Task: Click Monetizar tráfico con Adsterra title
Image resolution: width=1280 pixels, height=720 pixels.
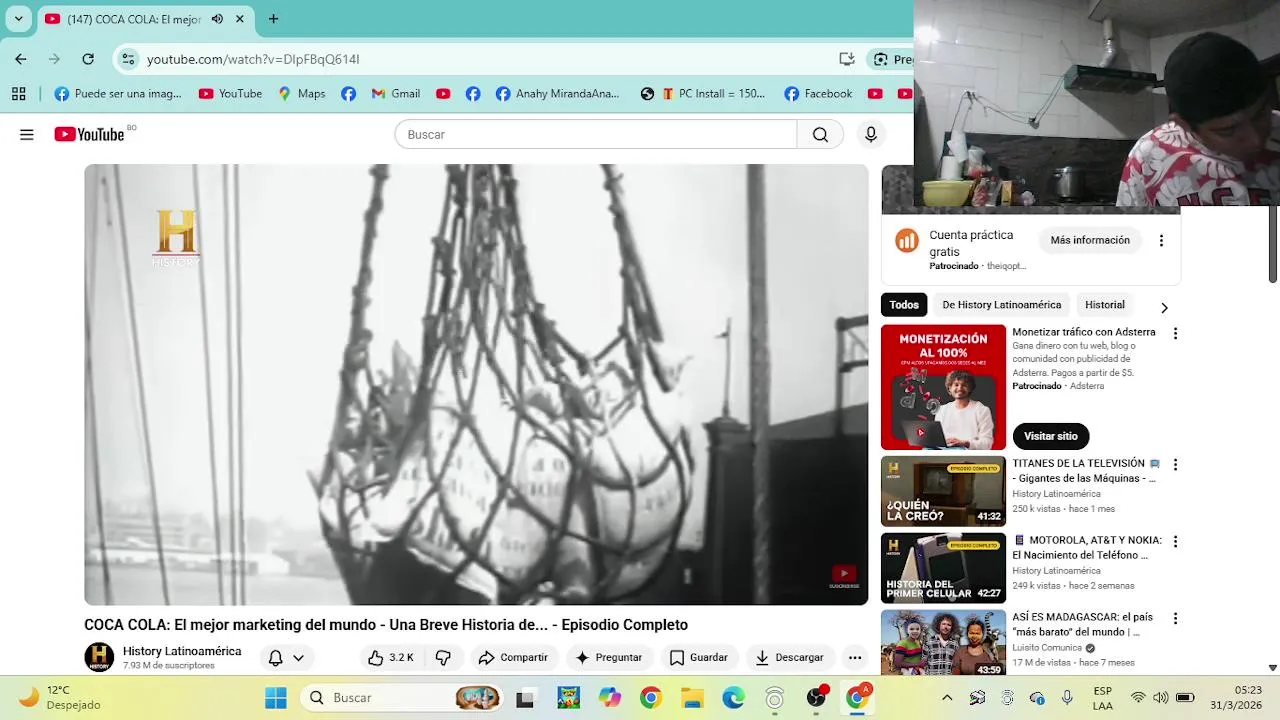Action: pyautogui.click(x=1084, y=332)
